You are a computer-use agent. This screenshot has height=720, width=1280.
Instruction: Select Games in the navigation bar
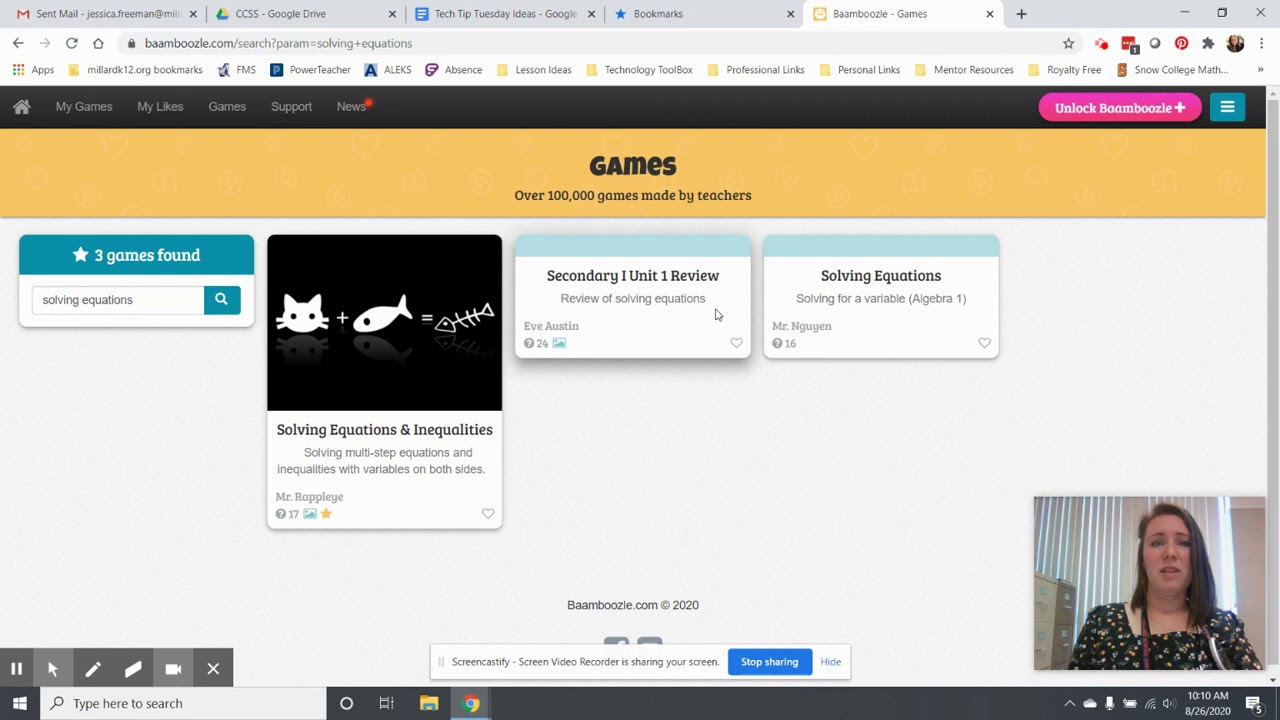pos(227,107)
